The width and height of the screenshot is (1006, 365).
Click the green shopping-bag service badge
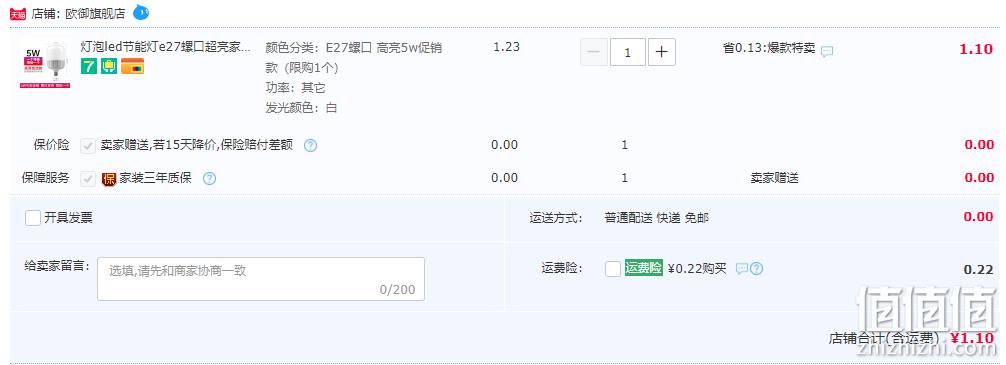click(x=109, y=66)
